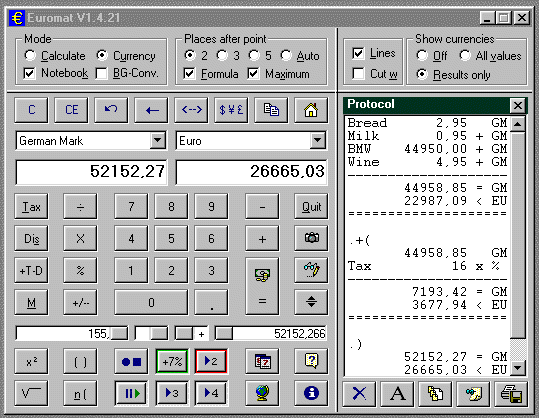The width and height of the screenshot is (539, 418).
Task: Click the backspace left-arrow button
Action: click(151, 110)
